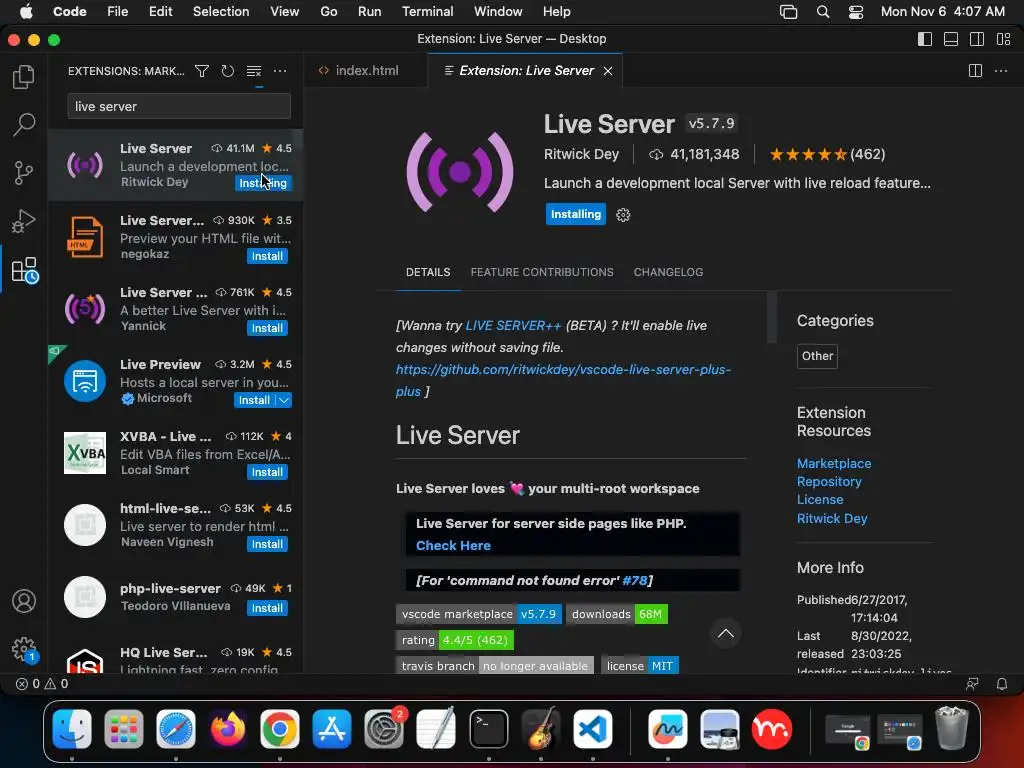Open the Run menu
Viewport: 1024px width, 768px height.
[369, 12]
